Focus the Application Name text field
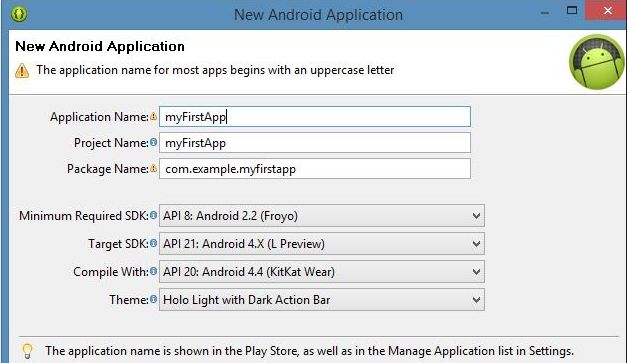The height and width of the screenshot is (363, 627). coord(315,117)
